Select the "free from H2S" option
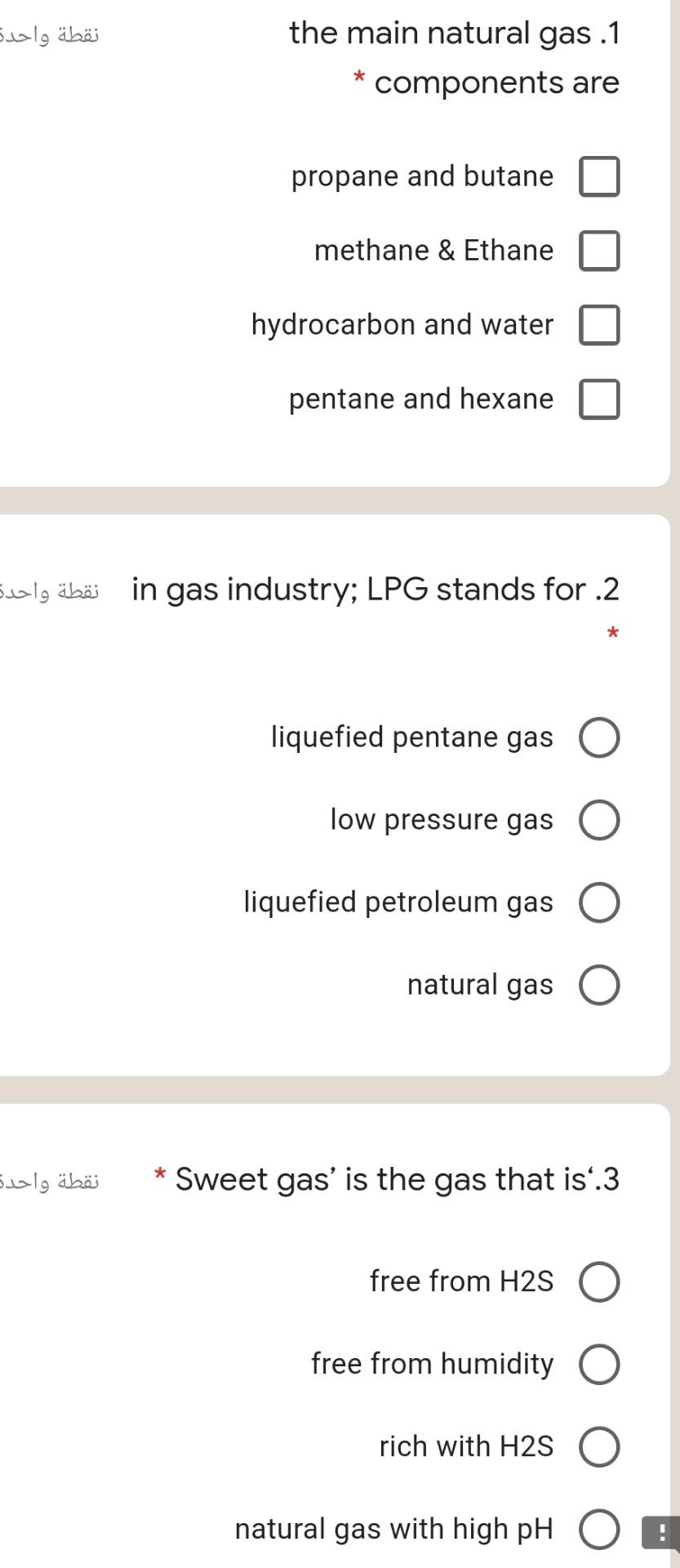The height and width of the screenshot is (1568, 680). [601, 1281]
